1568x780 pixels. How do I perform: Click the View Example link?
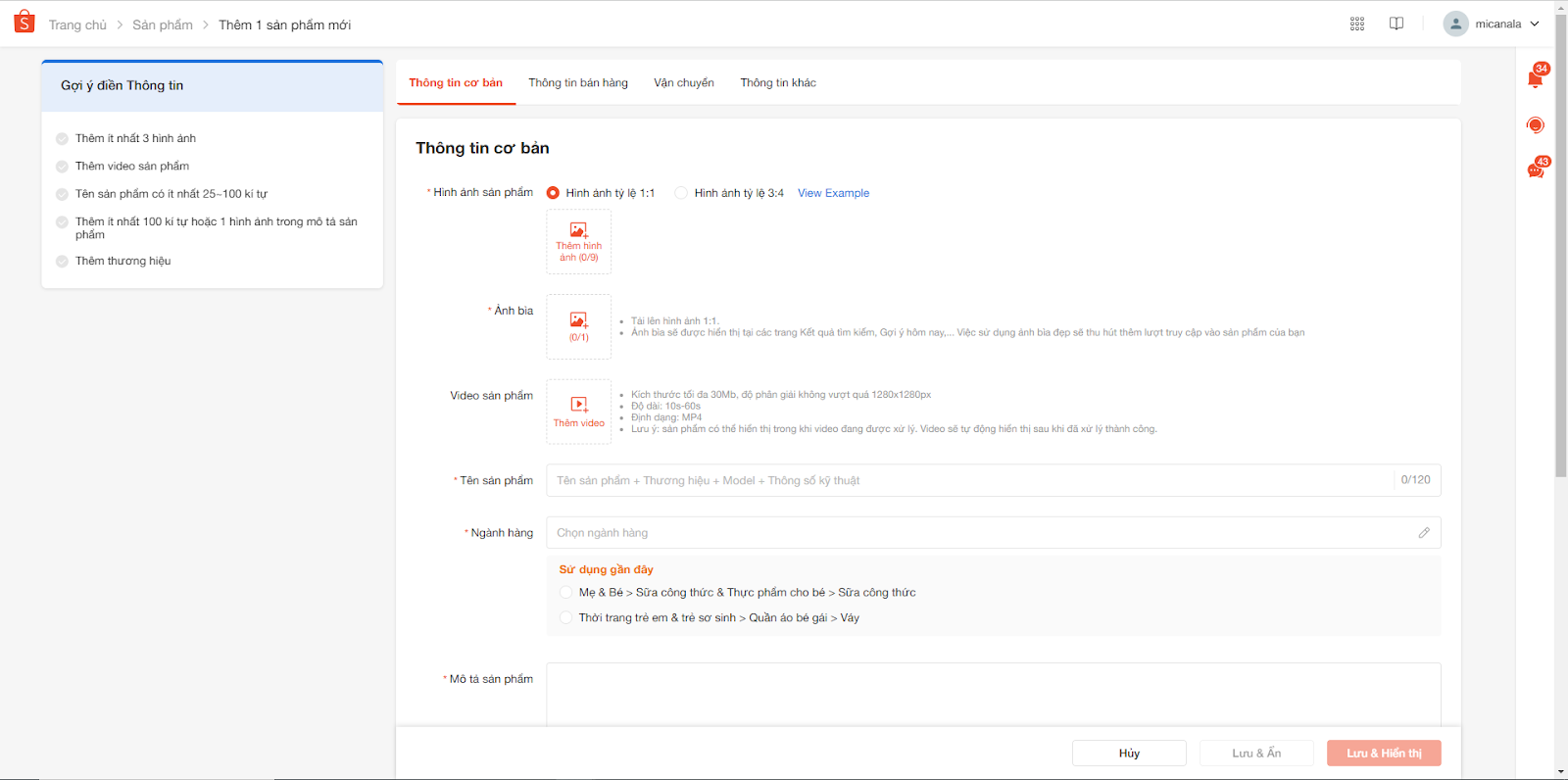coord(833,193)
